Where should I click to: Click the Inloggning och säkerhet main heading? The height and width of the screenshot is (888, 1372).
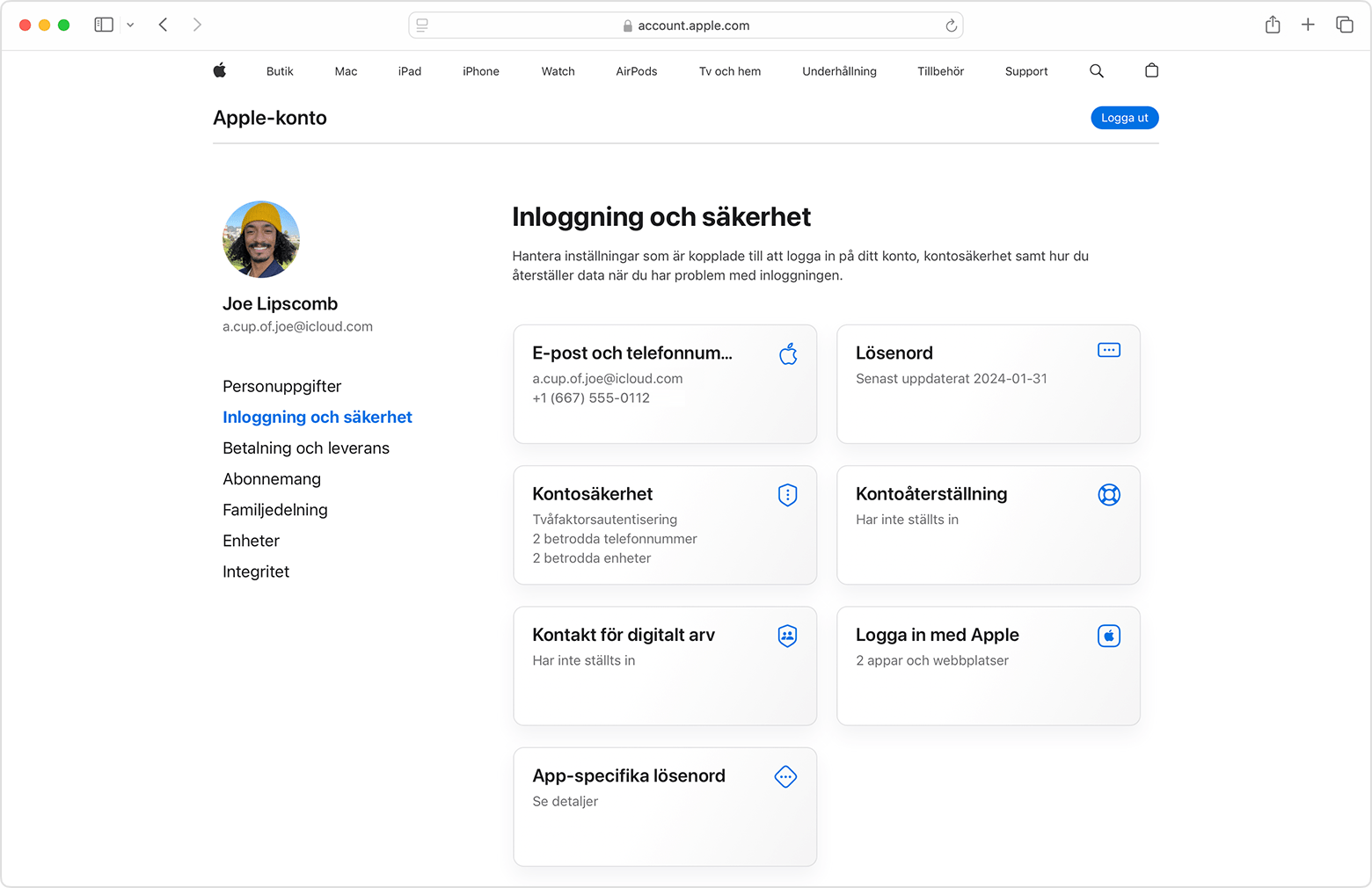click(x=661, y=217)
